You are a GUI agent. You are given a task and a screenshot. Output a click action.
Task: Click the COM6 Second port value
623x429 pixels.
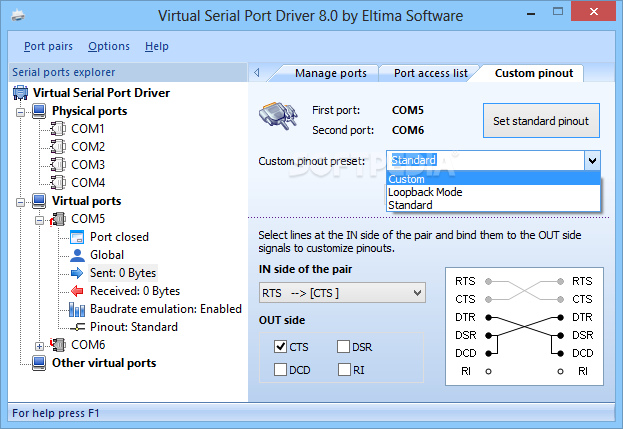click(408, 130)
